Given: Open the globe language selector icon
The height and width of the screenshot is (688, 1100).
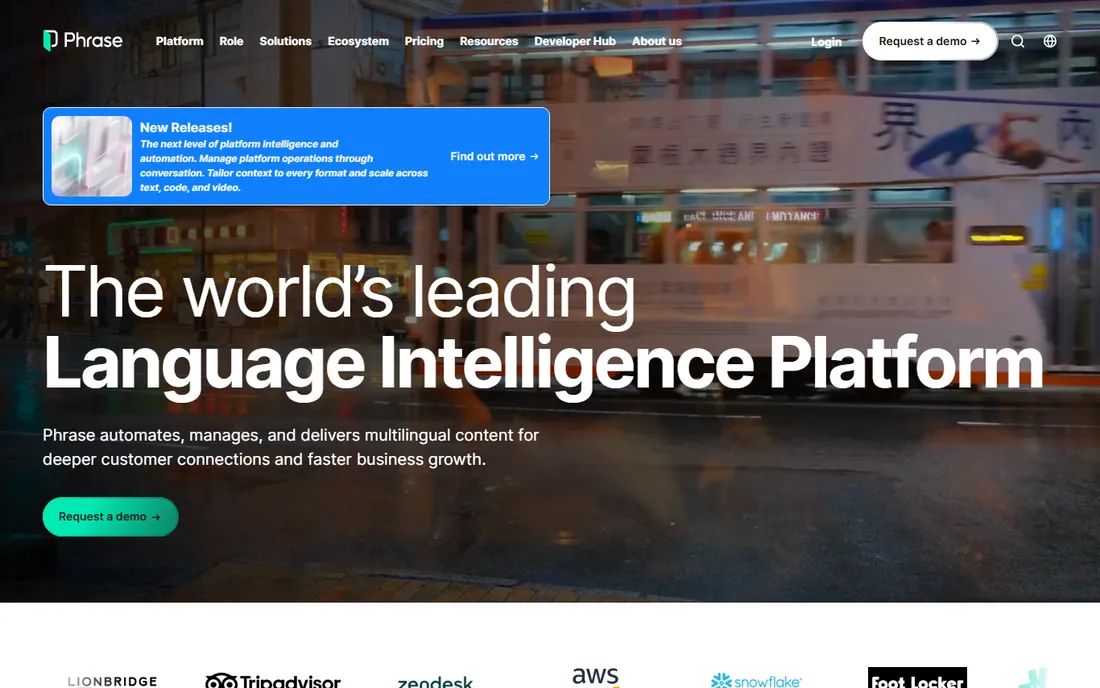Looking at the screenshot, I should pos(1049,41).
